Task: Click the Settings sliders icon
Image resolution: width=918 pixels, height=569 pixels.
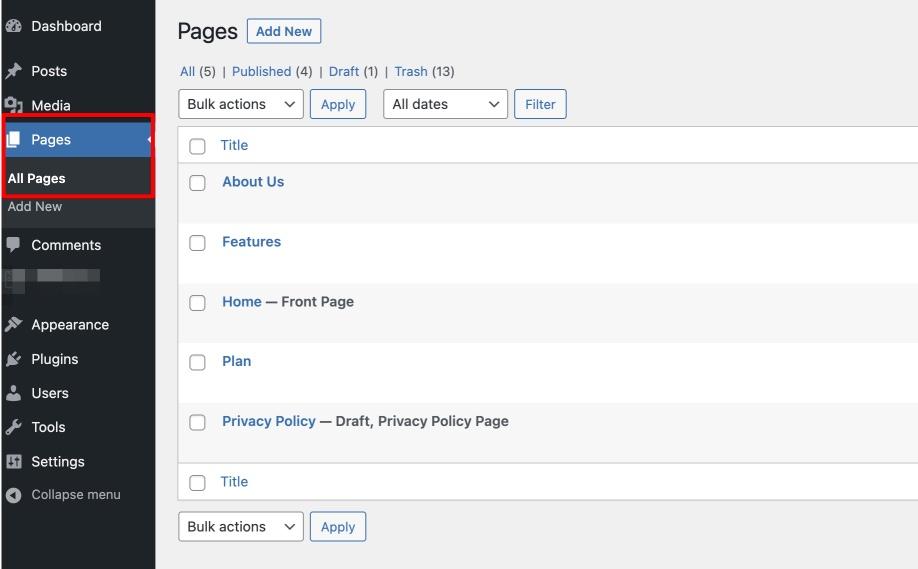Action: [13, 461]
